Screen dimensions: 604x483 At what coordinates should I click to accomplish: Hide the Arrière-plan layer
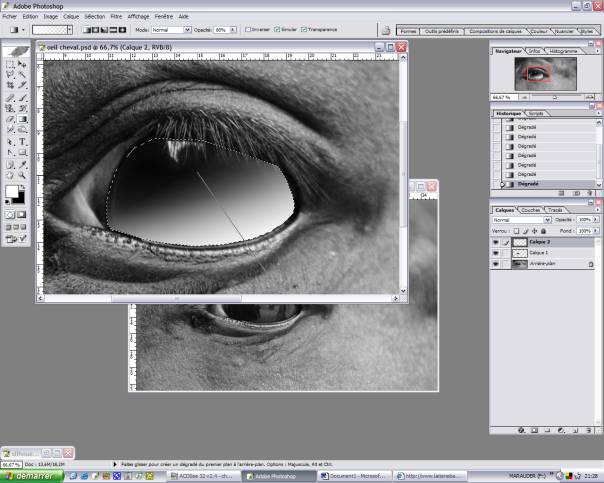[x=496, y=264]
